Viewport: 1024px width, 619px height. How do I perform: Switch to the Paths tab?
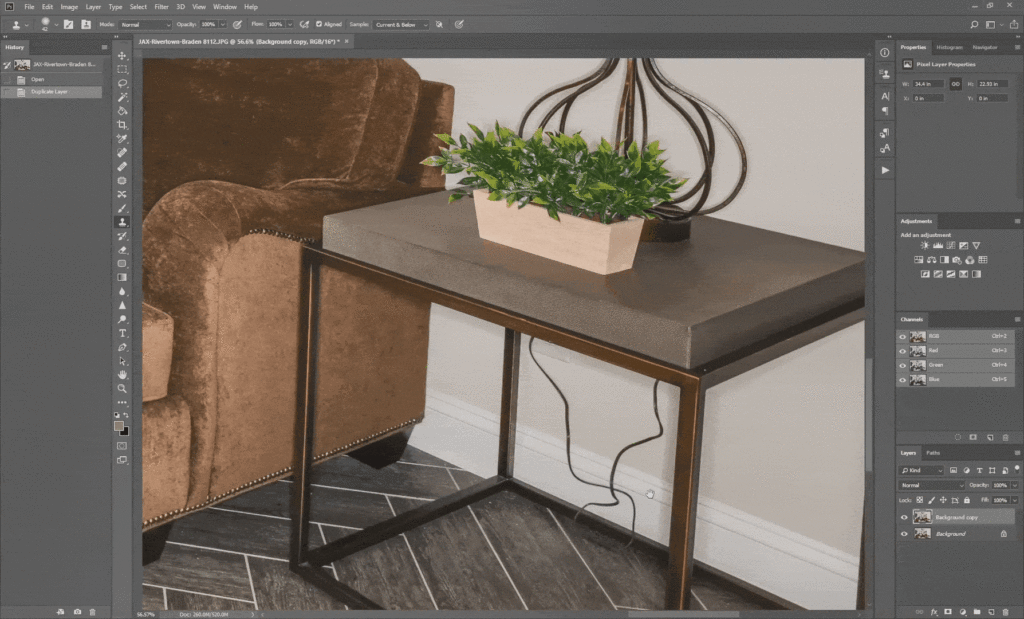click(x=933, y=453)
